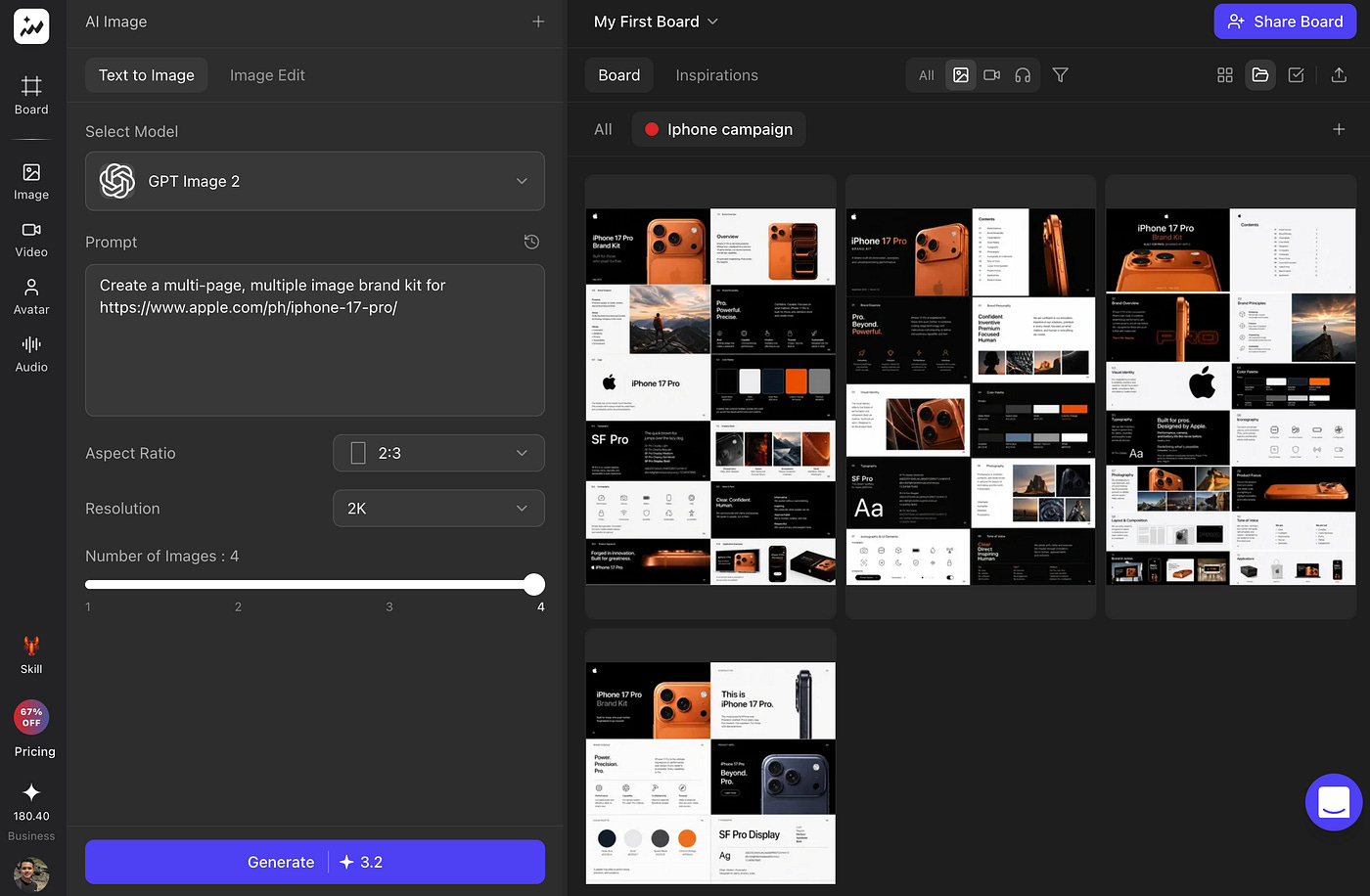
Task: Select the Inspirations tab
Action: pos(716,75)
